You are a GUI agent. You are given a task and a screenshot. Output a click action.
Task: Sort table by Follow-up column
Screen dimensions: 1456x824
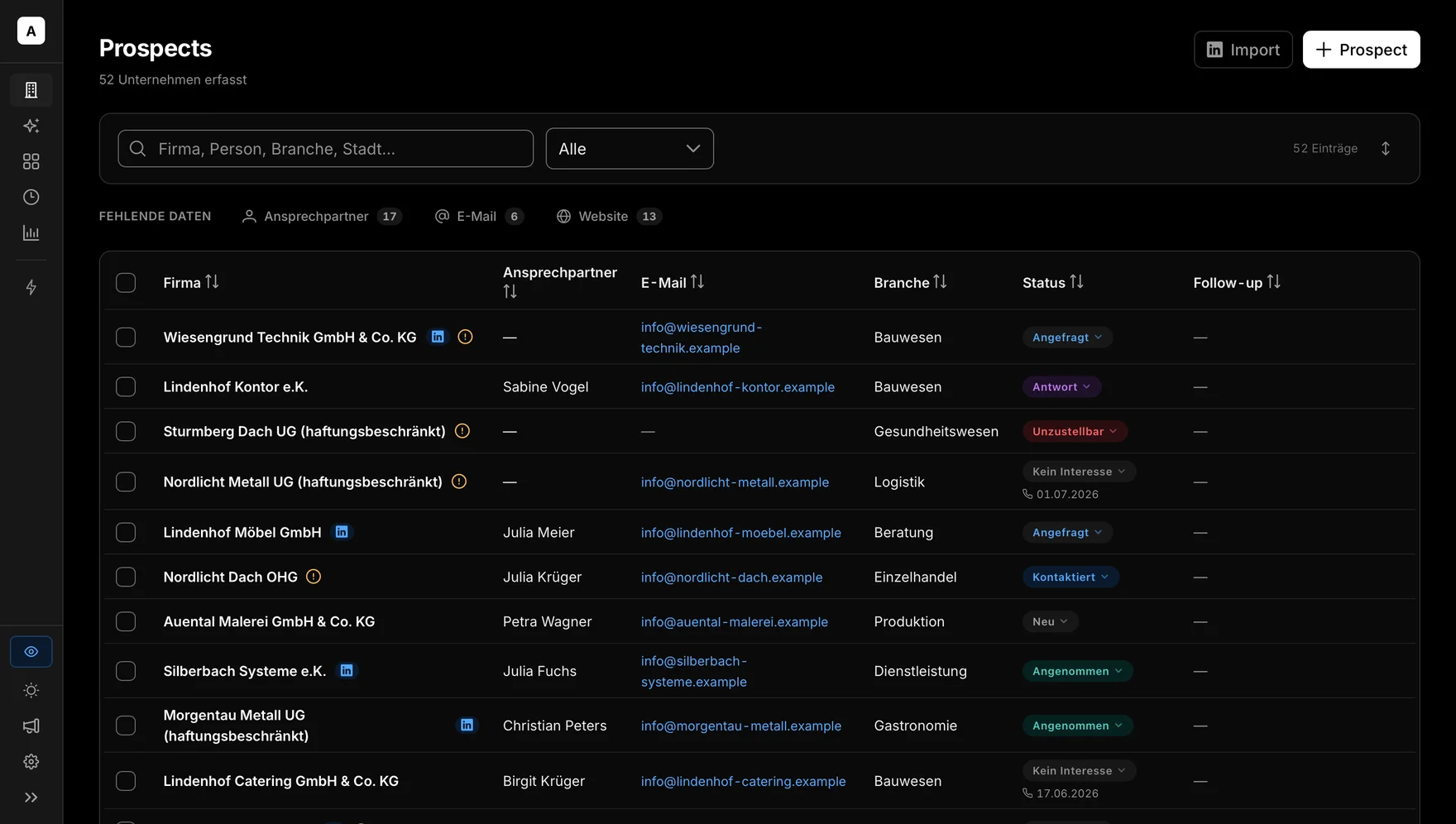click(1237, 282)
